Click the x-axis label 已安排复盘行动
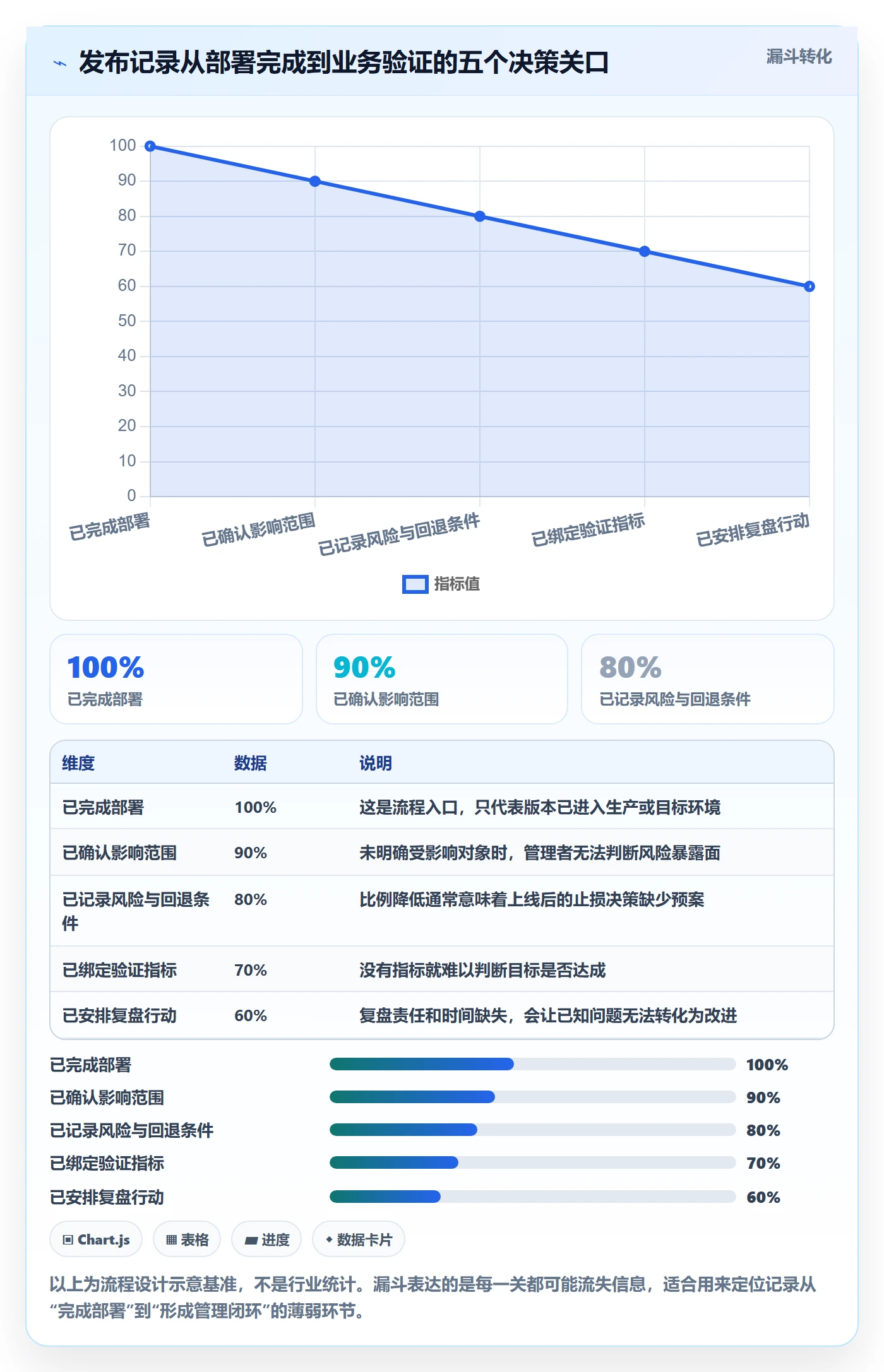Screen dimensions: 884x1372 click(x=753, y=530)
